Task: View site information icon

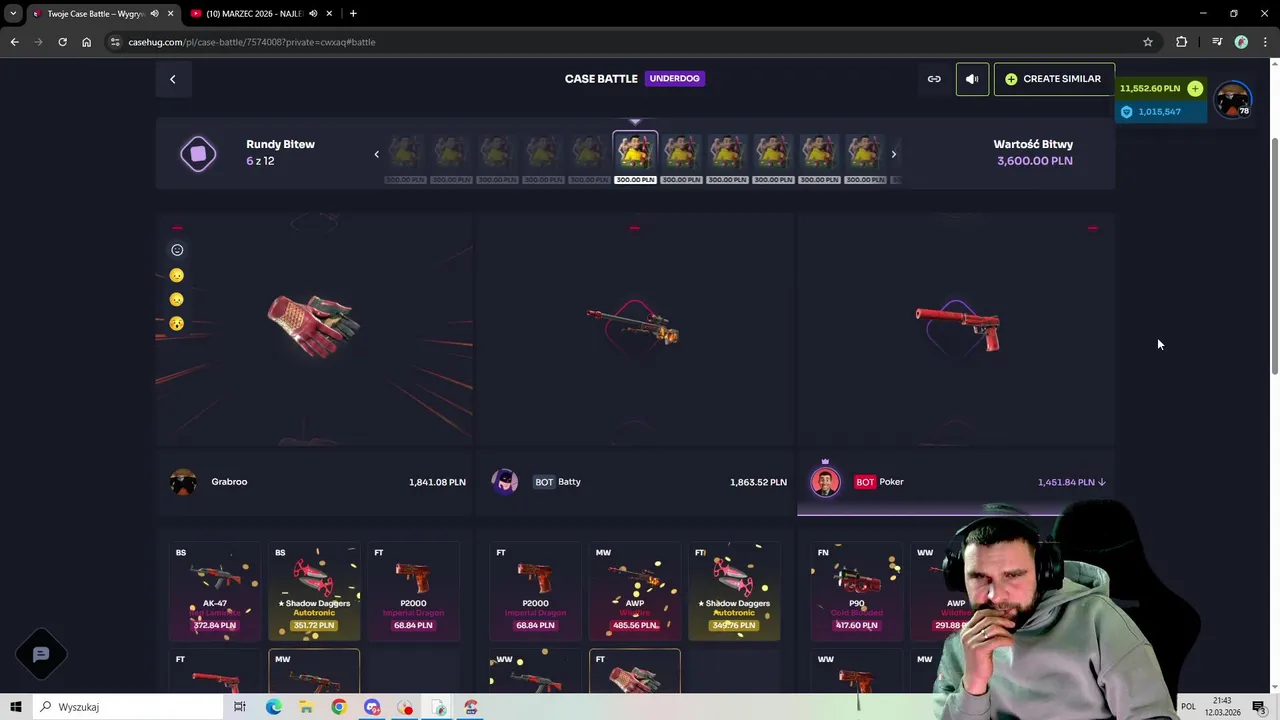Action: pyautogui.click(x=116, y=42)
